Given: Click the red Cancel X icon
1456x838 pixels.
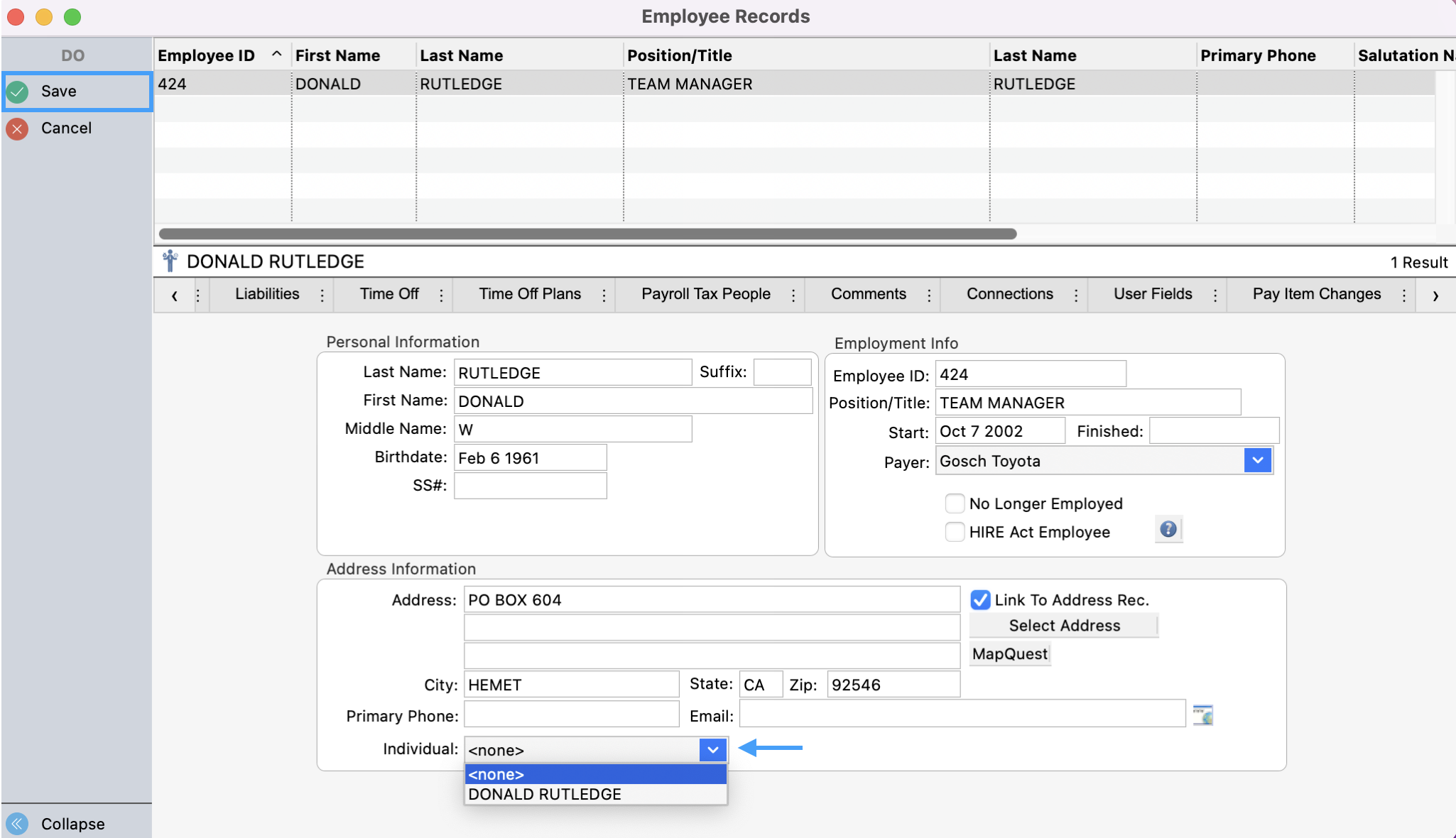Looking at the screenshot, I should click(x=18, y=129).
